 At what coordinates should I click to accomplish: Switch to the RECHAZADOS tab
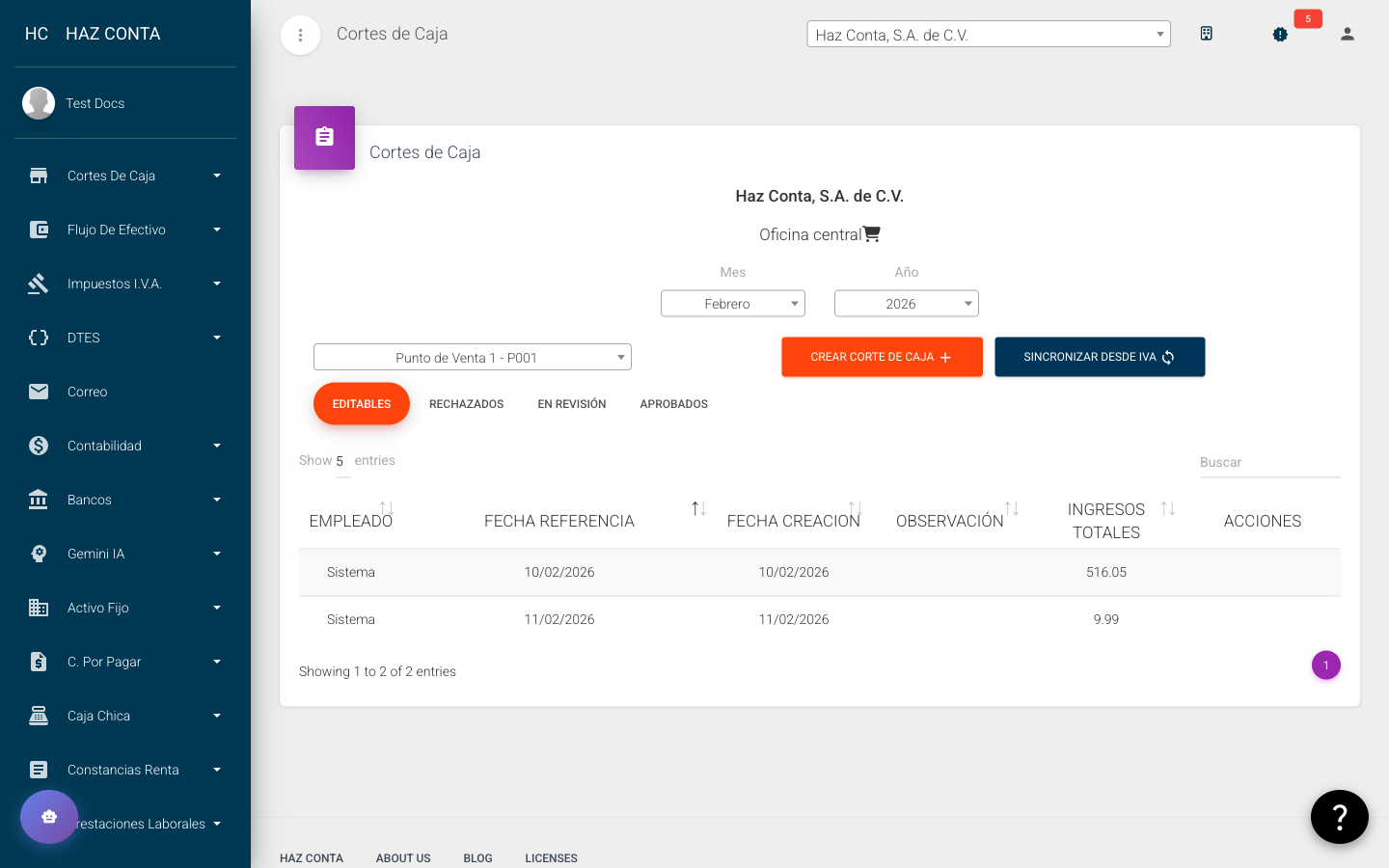(x=466, y=403)
